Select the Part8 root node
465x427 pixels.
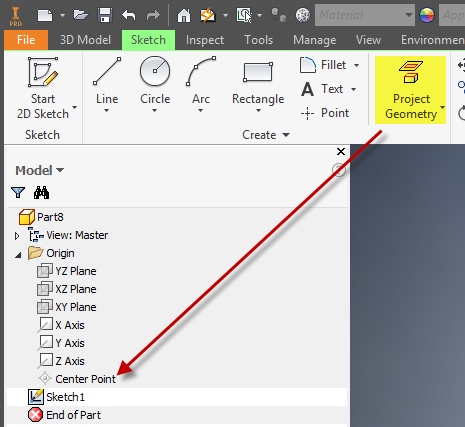(41, 217)
